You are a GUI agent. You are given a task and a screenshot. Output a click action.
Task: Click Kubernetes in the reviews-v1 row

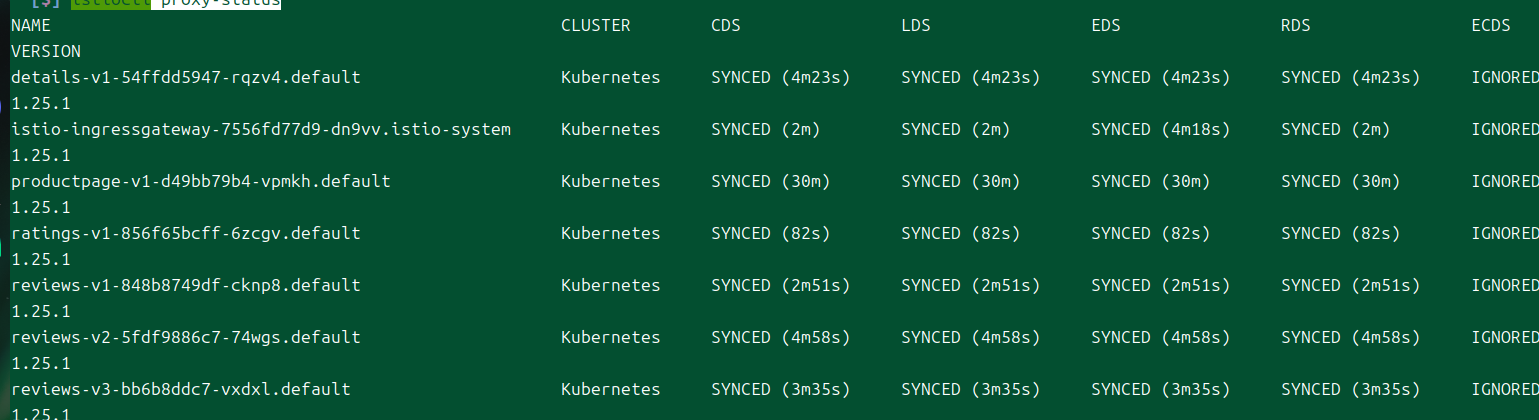tap(611, 285)
